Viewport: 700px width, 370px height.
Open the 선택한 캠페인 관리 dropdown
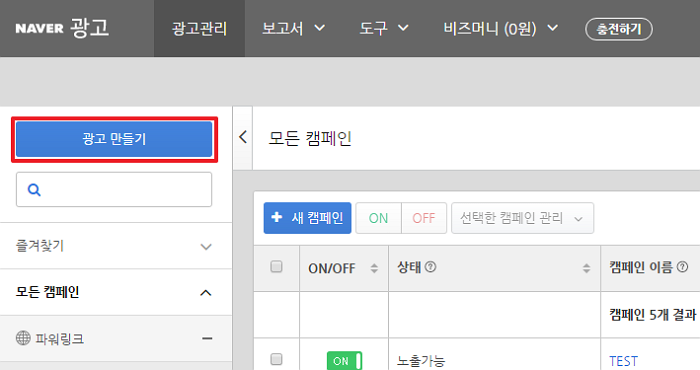[x=522, y=218]
